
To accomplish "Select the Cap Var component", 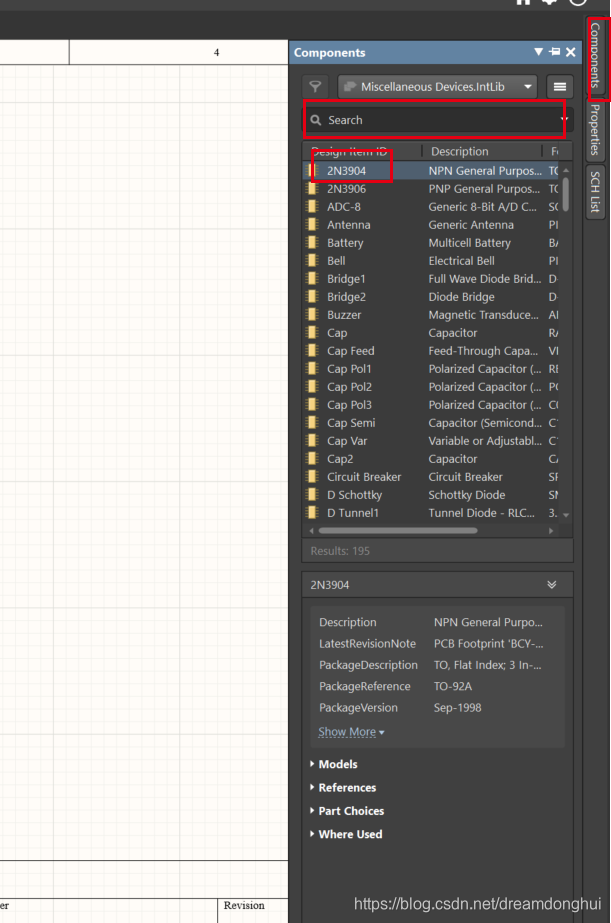I will click(x=431, y=441).
